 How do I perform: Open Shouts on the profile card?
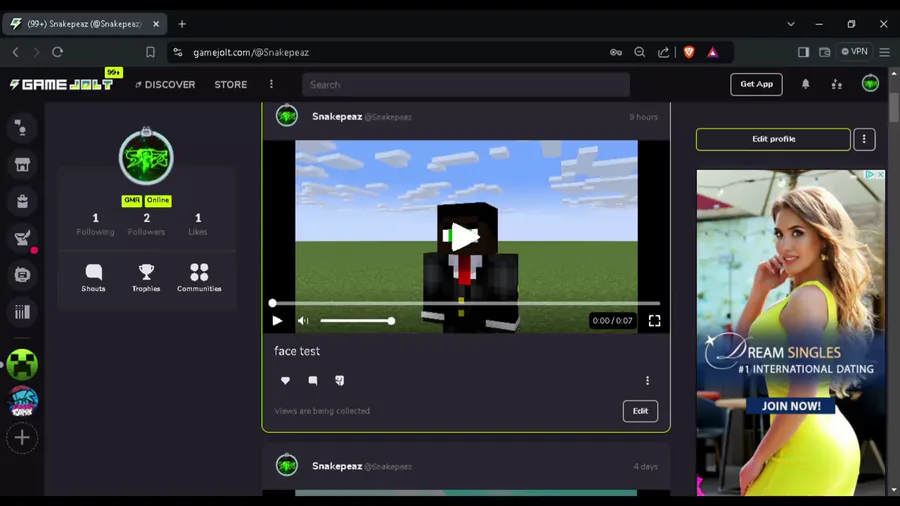click(x=93, y=278)
